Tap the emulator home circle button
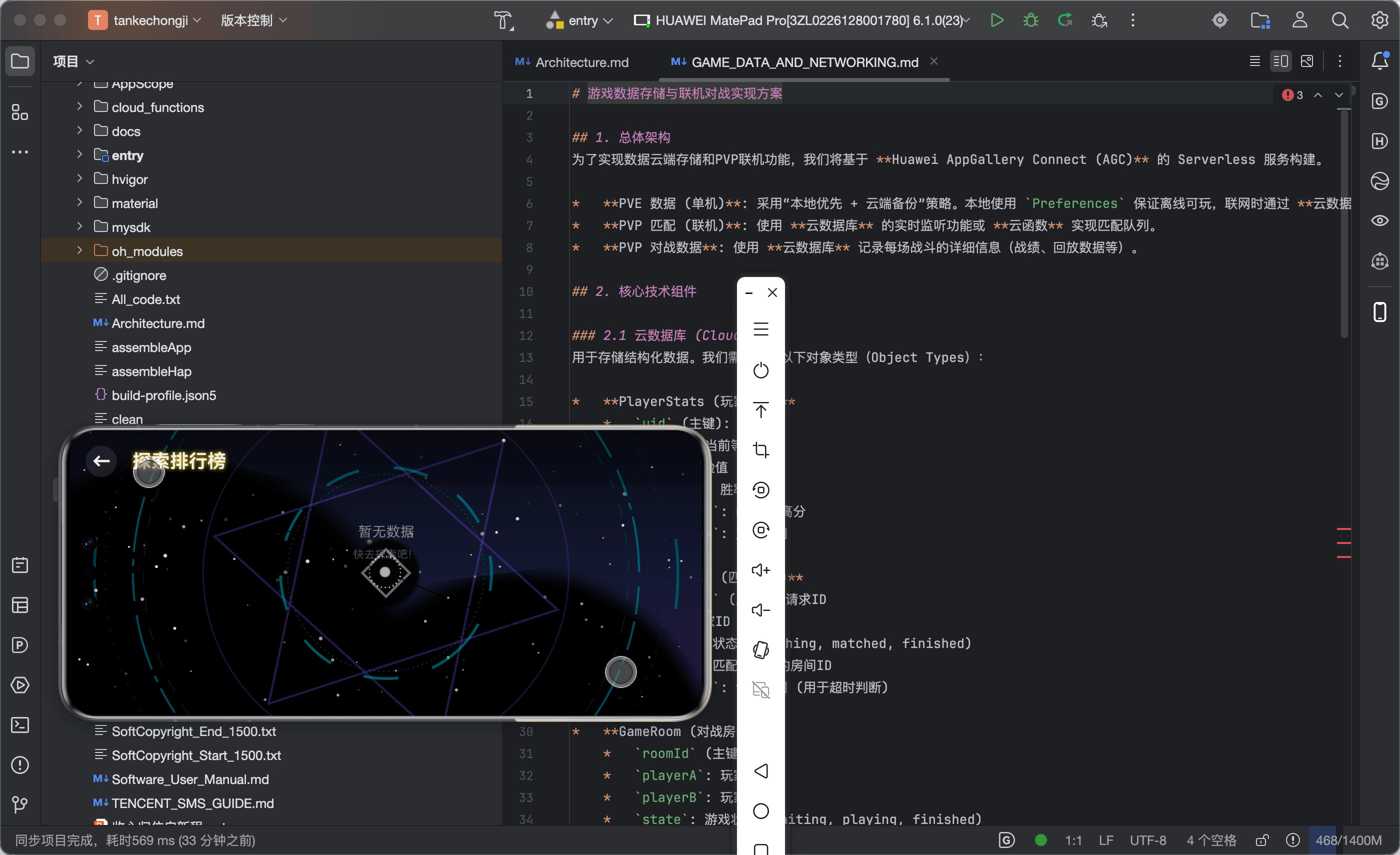The image size is (1400, 855). (x=761, y=810)
